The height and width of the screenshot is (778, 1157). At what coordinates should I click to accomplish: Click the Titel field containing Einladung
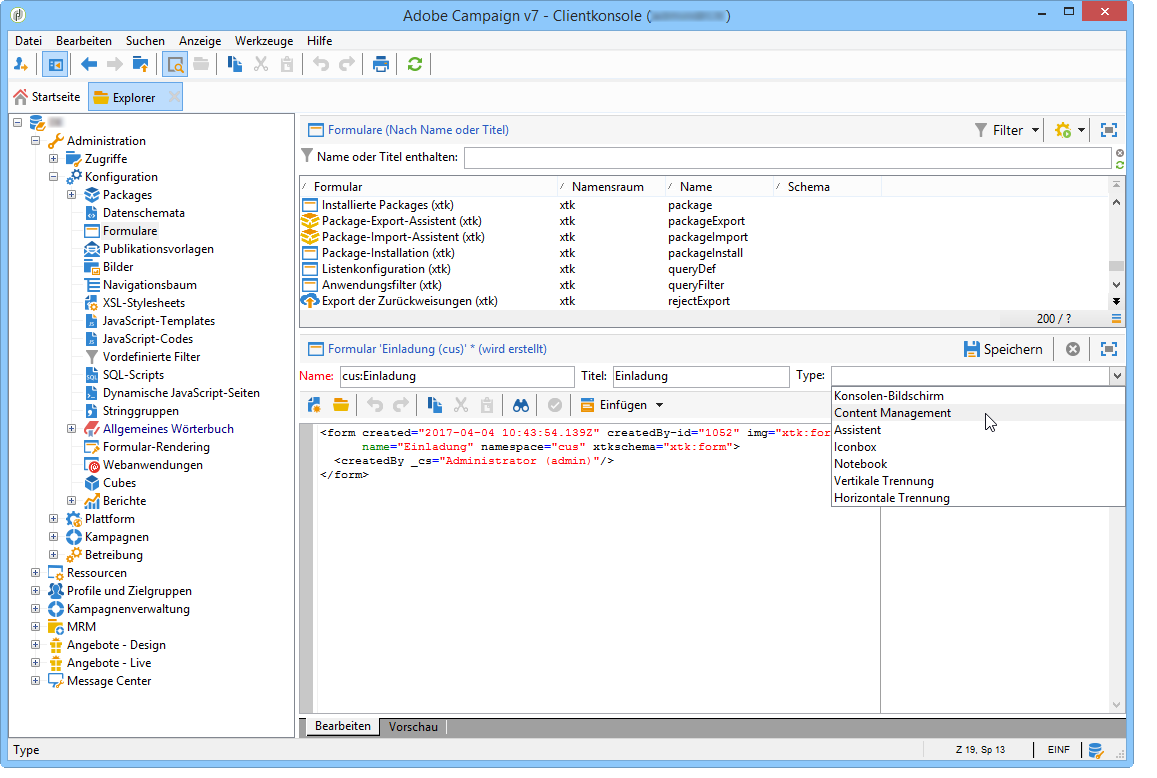point(701,376)
